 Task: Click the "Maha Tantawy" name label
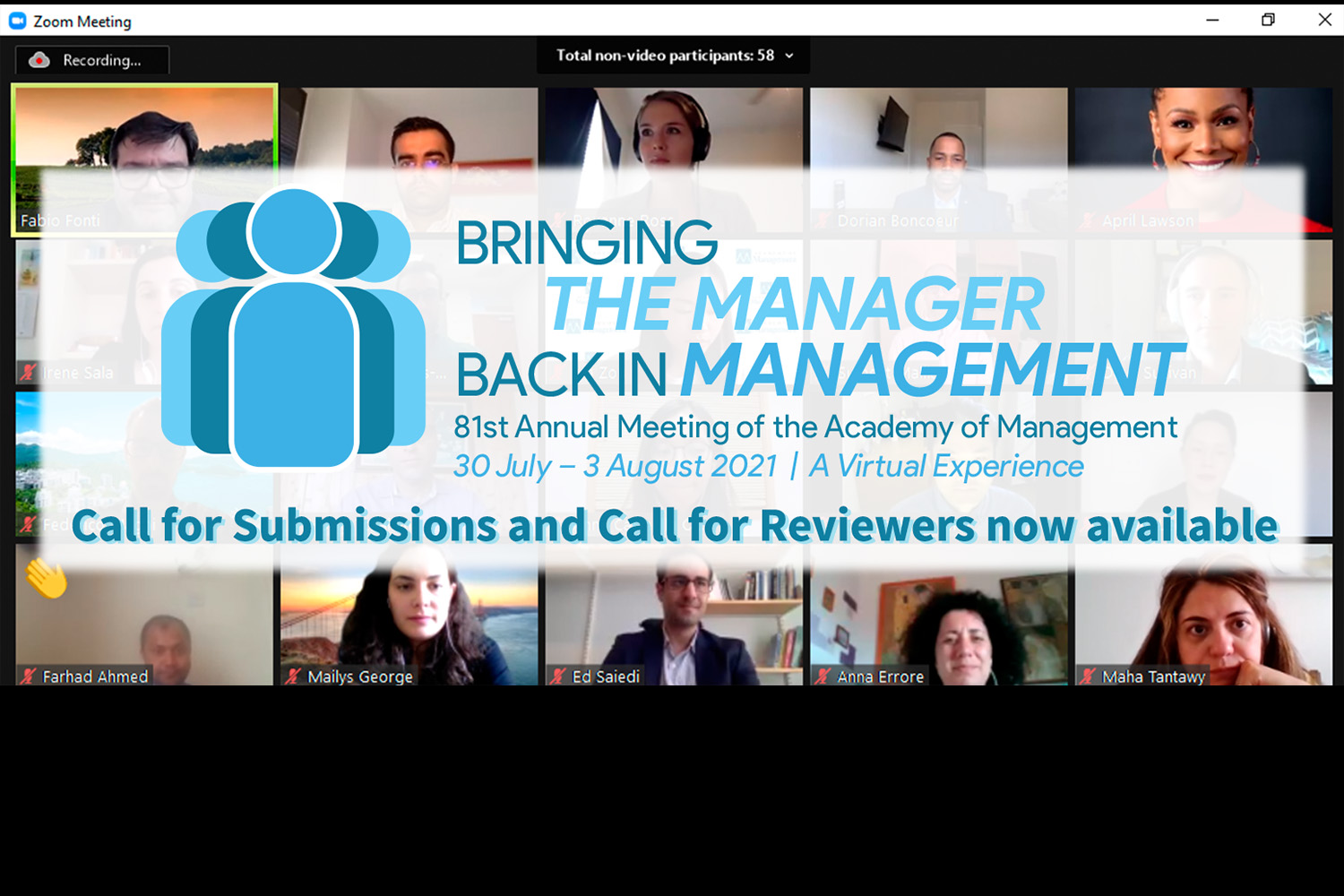[1154, 676]
